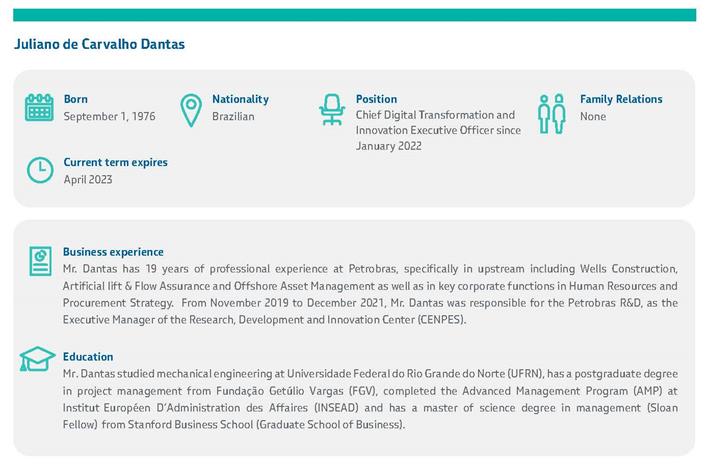Click the Family Relations label
The image size is (708, 466).
pyautogui.click(x=621, y=99)
